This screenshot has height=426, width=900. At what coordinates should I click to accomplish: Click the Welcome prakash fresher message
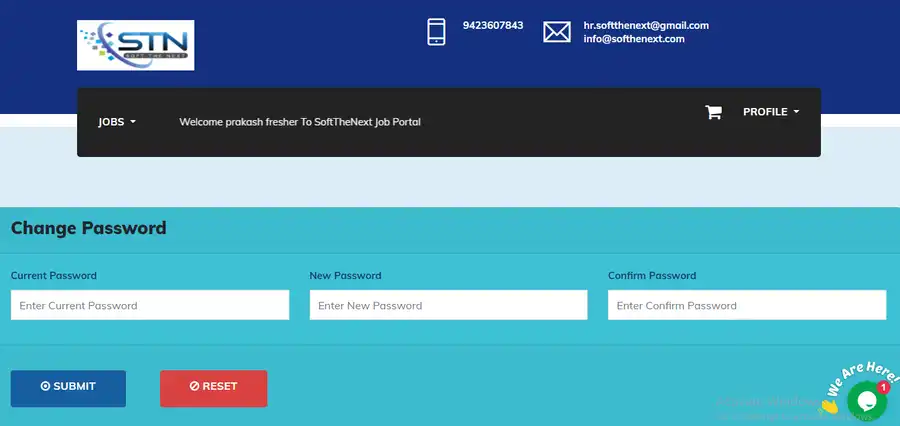(300, 122)
